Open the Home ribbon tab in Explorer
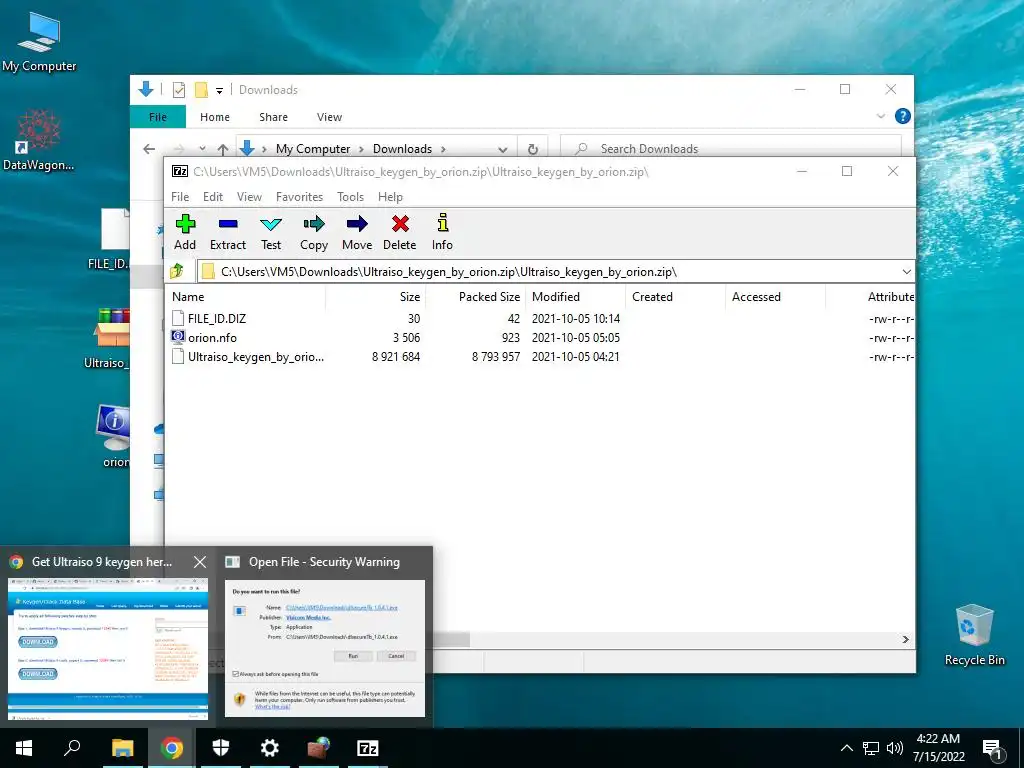The height and width of the screenshot is (768, 1024). pyautogui.click(x=215, y=117)
